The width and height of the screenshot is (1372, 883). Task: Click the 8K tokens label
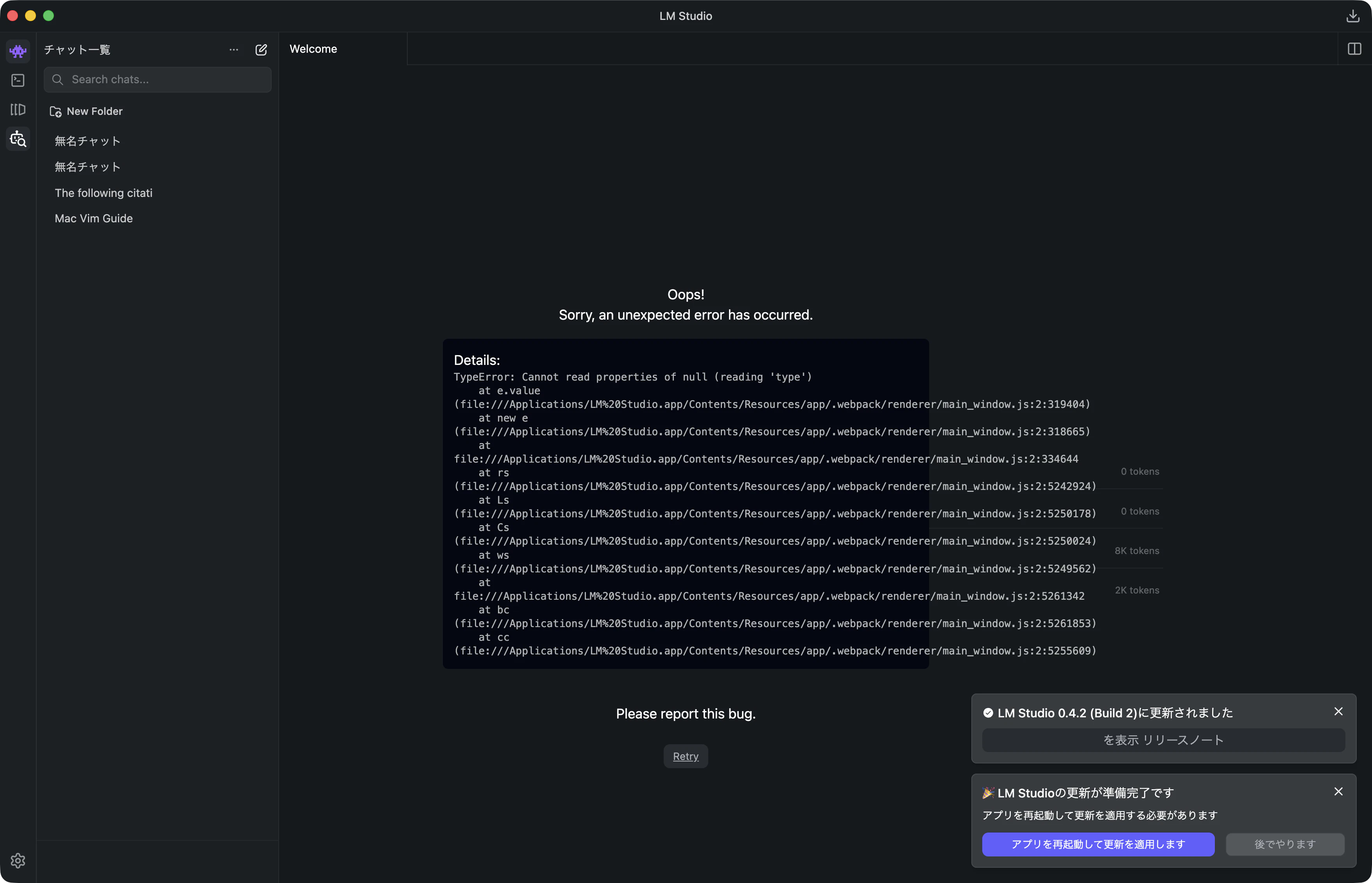click(1137, 551)
